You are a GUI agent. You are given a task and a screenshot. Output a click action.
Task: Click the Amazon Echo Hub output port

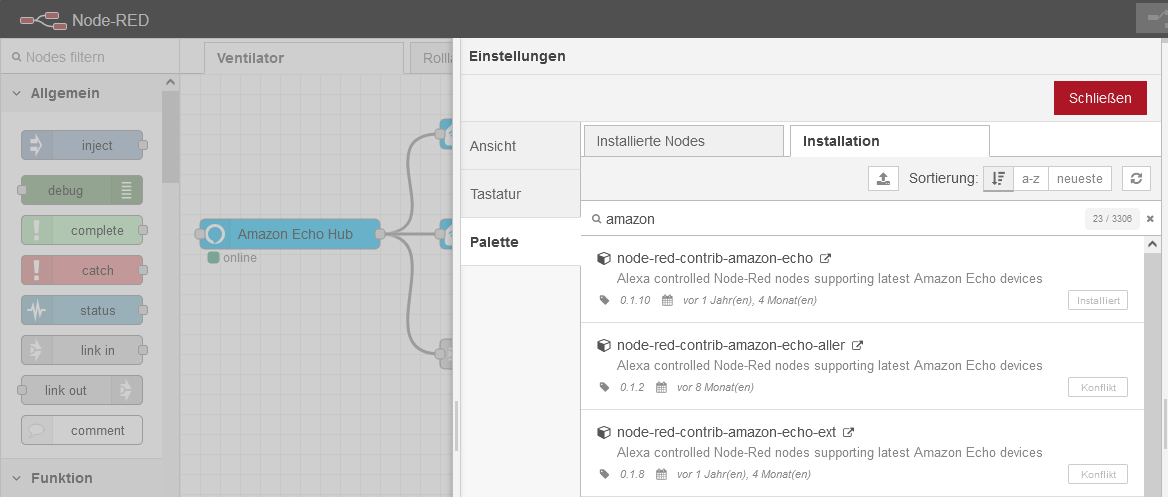(x=380, y=234)
